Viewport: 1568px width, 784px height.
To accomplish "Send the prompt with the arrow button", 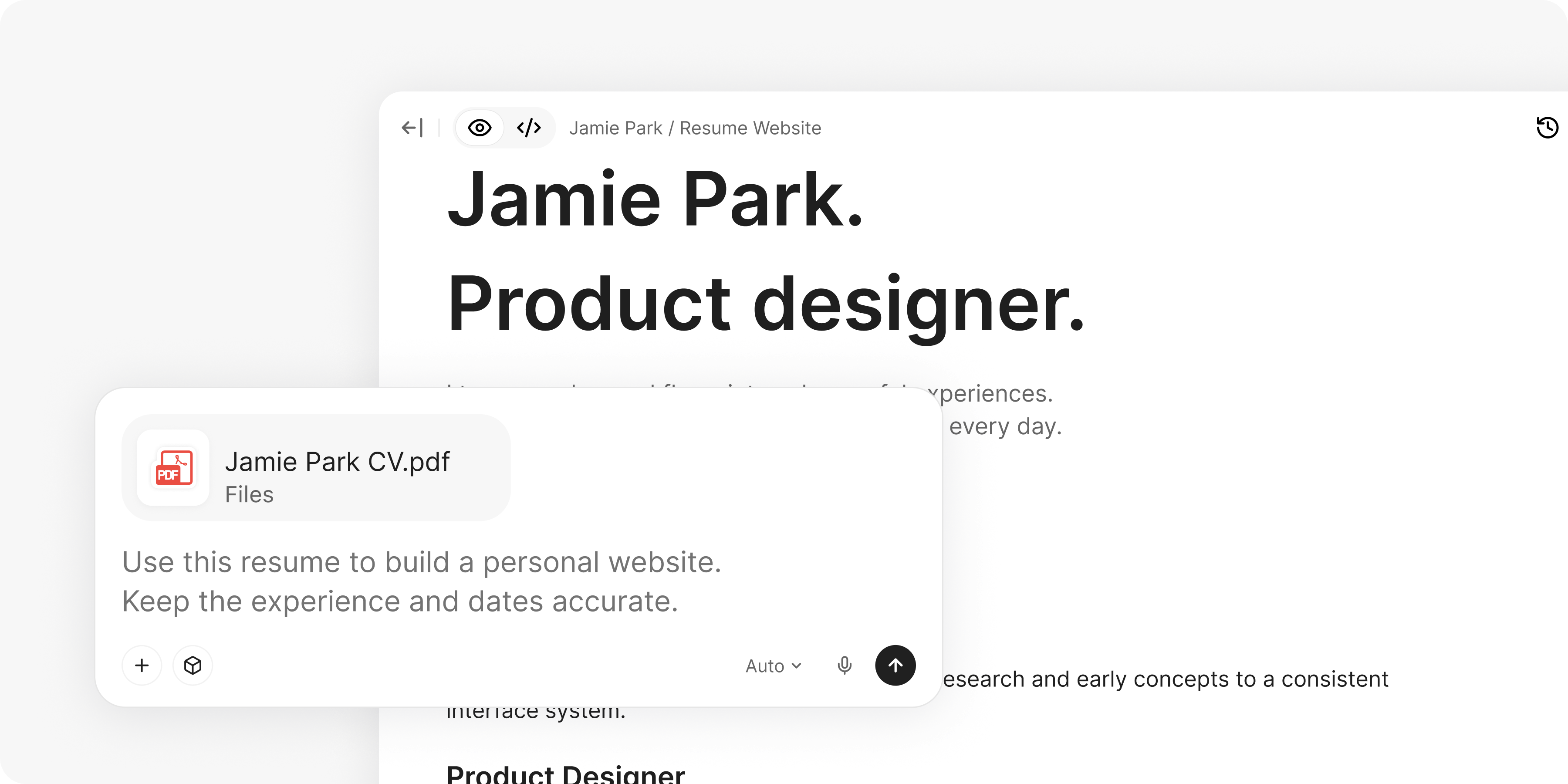I will click(x=896, y=665).
